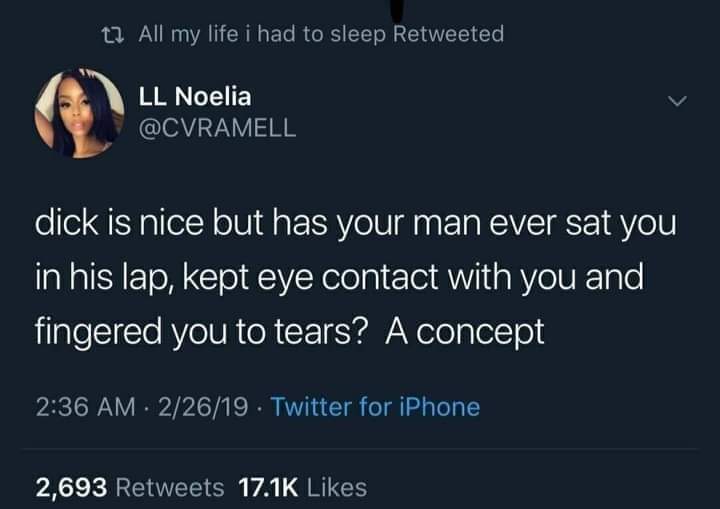The width and height of the screenshot is (720, 509).
Task: Click the "Retweets" label
Action: [170, 488]
